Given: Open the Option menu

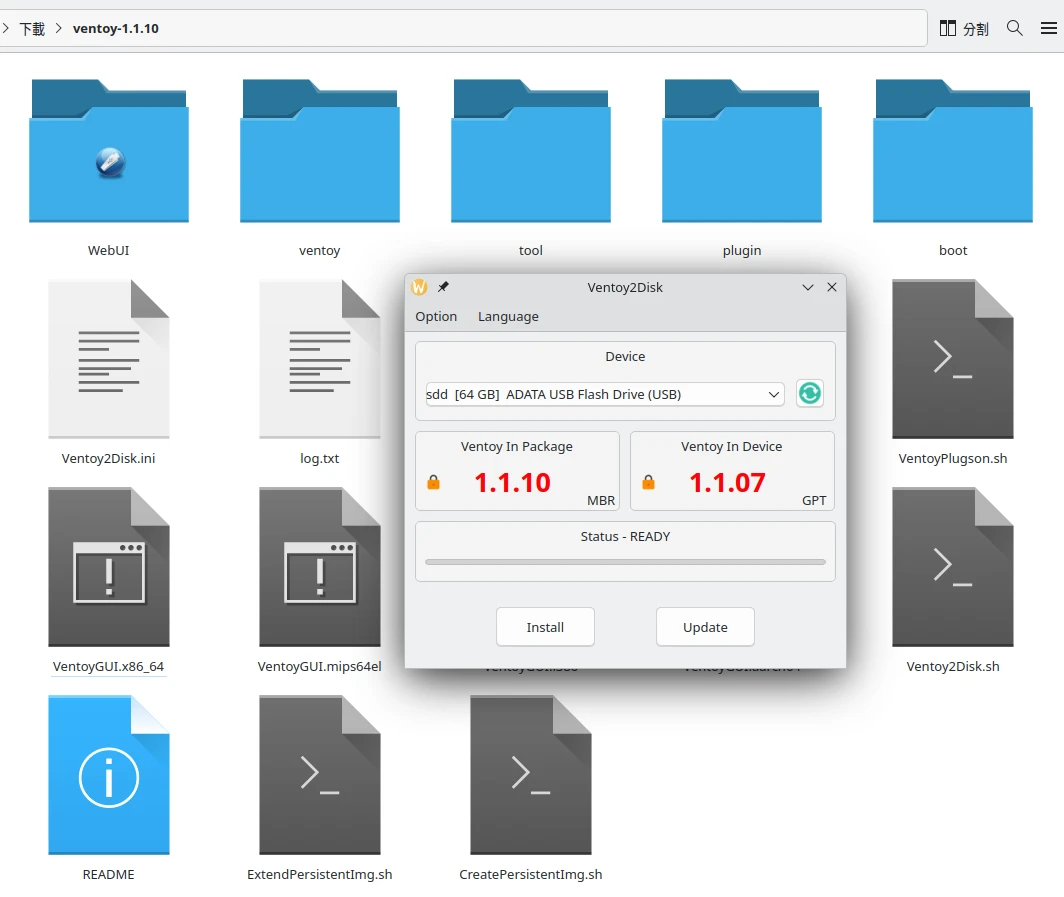Looking at the screenshot, I should 436,316.
